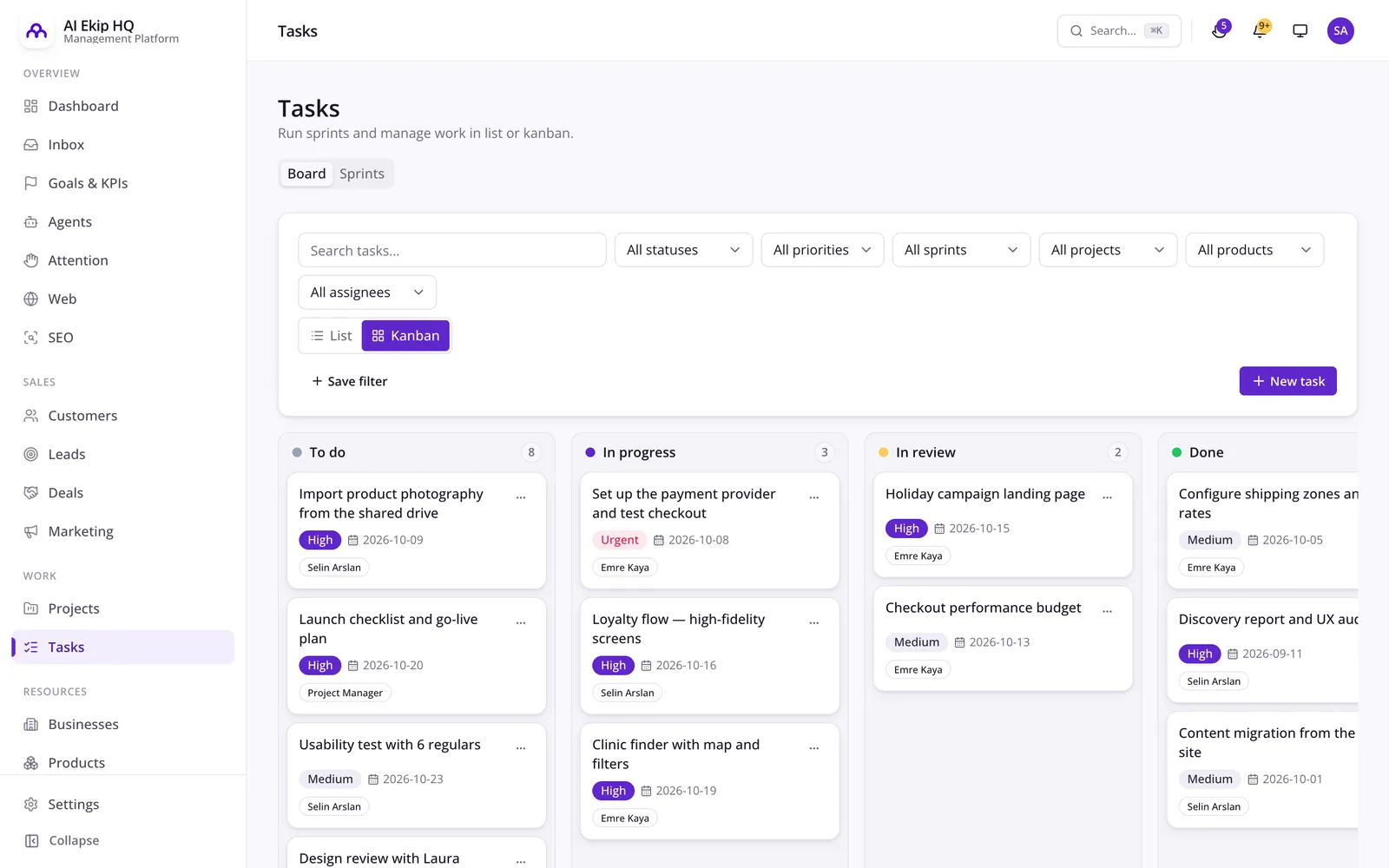
Task: Open the Configure shipping zones card
Action: click(x=1262, y=530)
